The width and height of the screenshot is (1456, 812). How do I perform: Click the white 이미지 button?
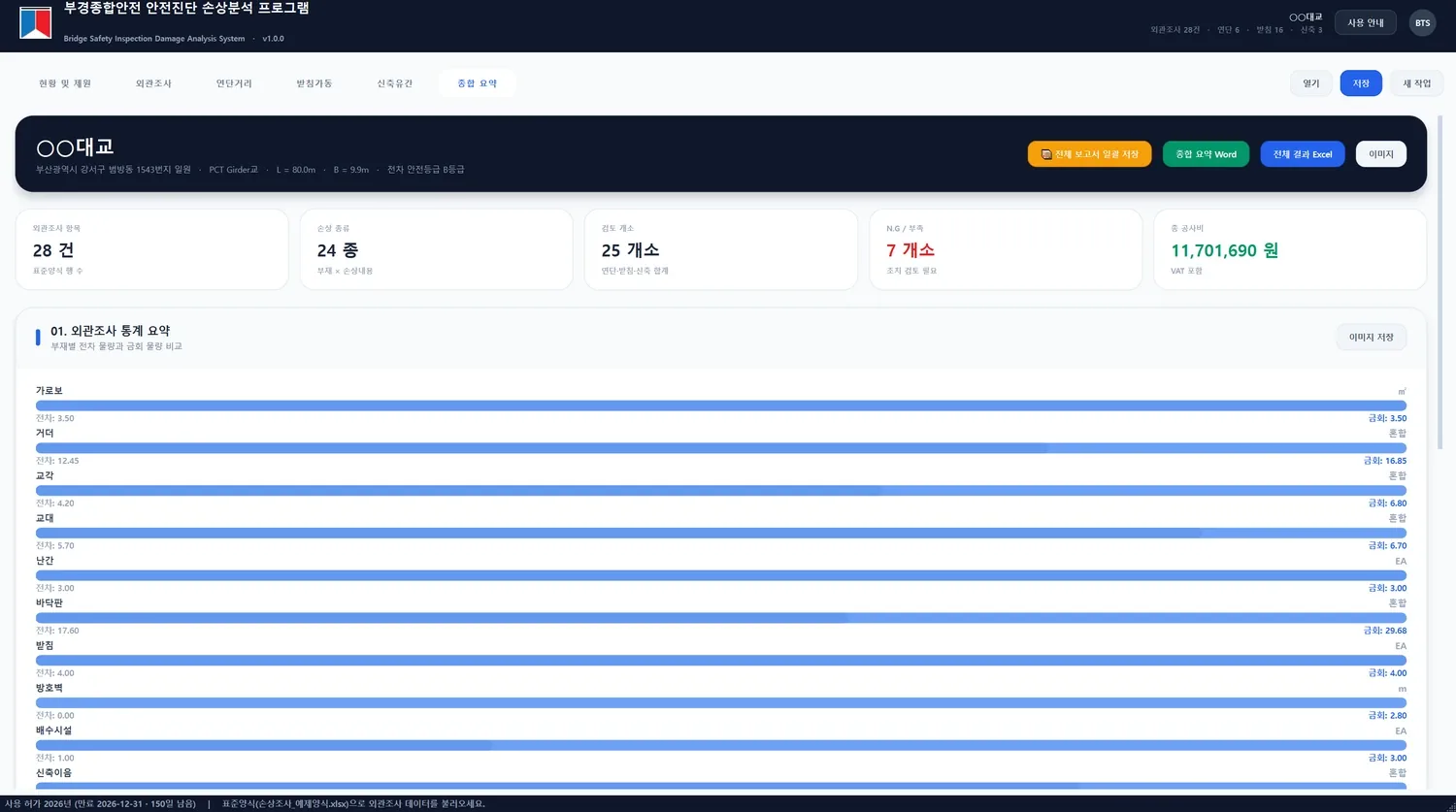click(x=1381, y=154)
